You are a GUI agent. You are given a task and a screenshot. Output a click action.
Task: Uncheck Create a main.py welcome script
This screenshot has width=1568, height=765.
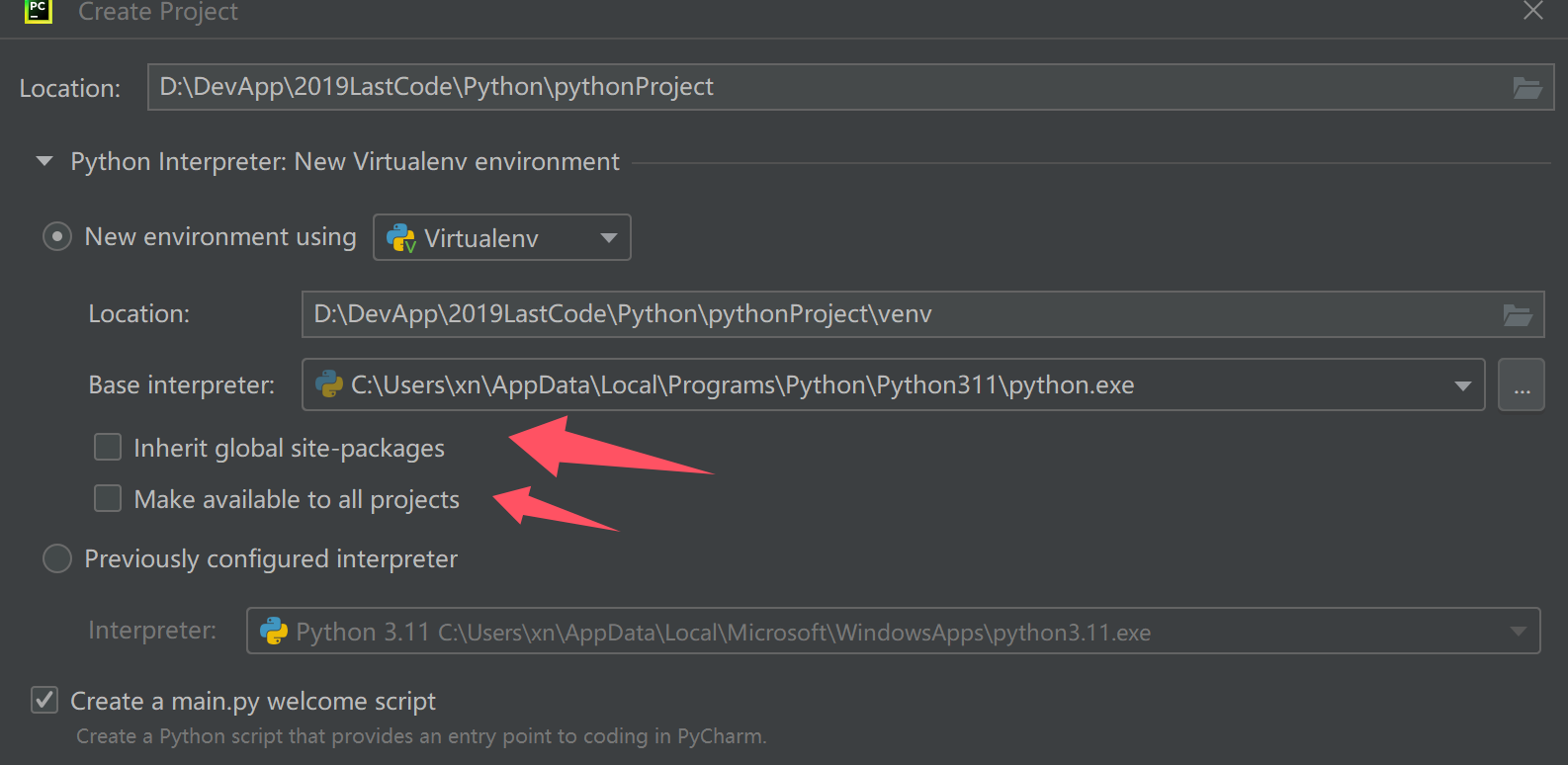coord(44,701)
